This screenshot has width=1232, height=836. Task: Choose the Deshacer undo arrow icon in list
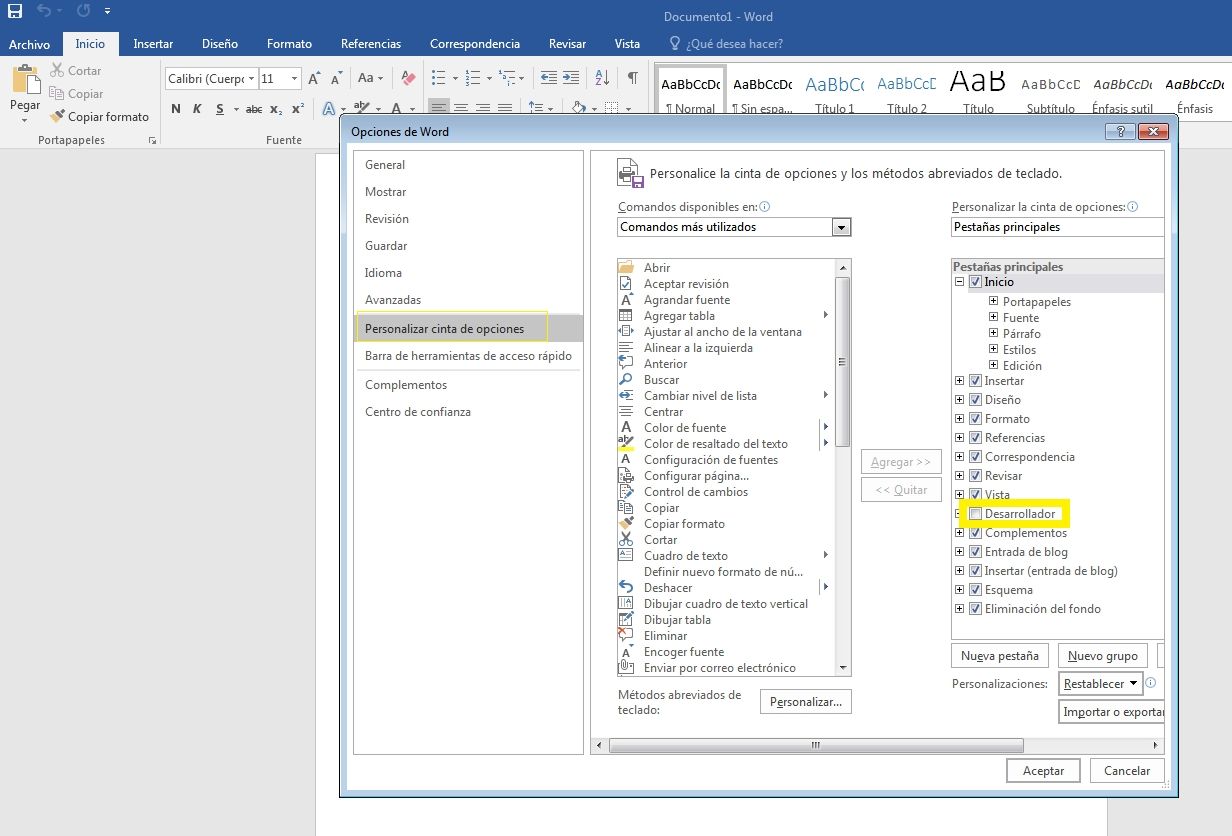coord(627,588)
